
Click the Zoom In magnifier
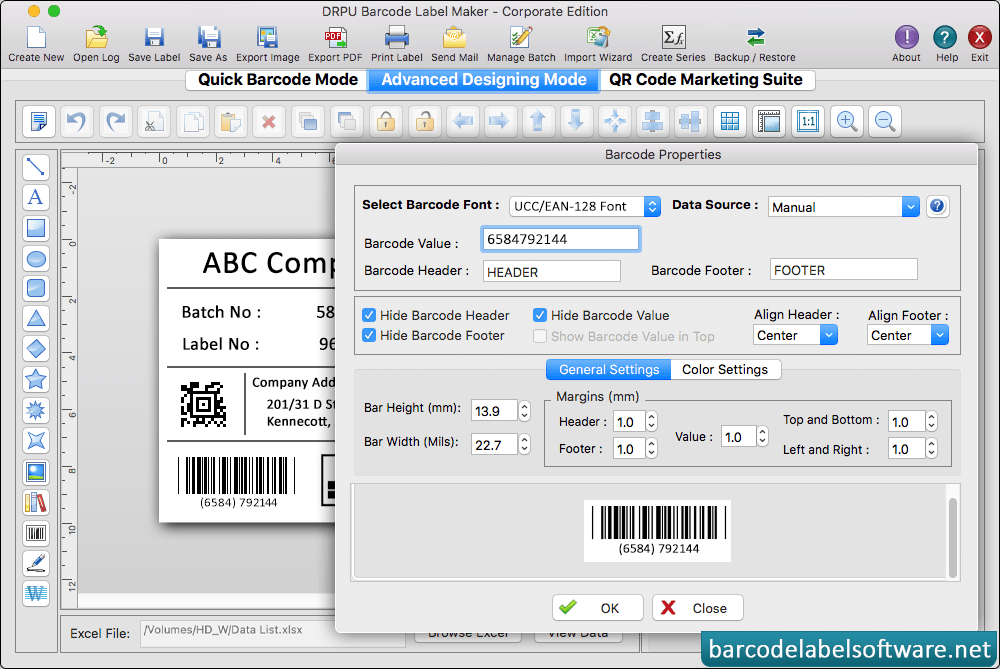846,121
